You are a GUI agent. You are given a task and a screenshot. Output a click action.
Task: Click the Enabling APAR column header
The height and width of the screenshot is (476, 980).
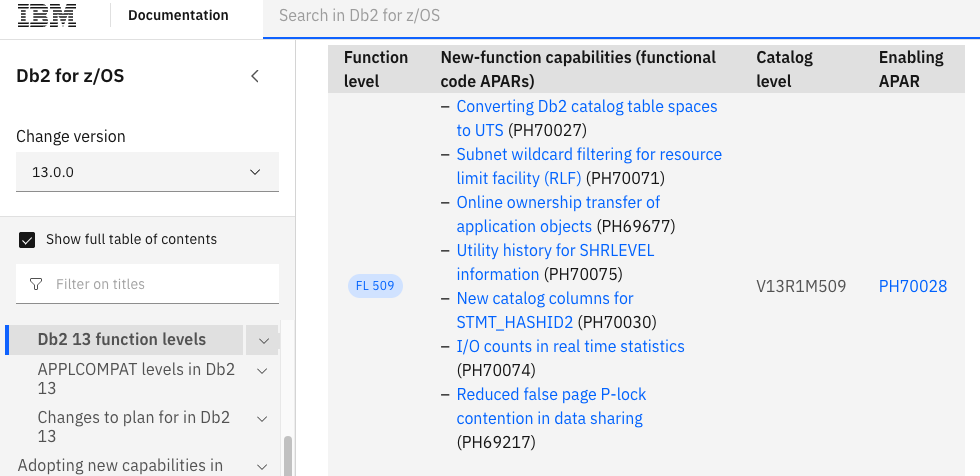coord(911,69)
